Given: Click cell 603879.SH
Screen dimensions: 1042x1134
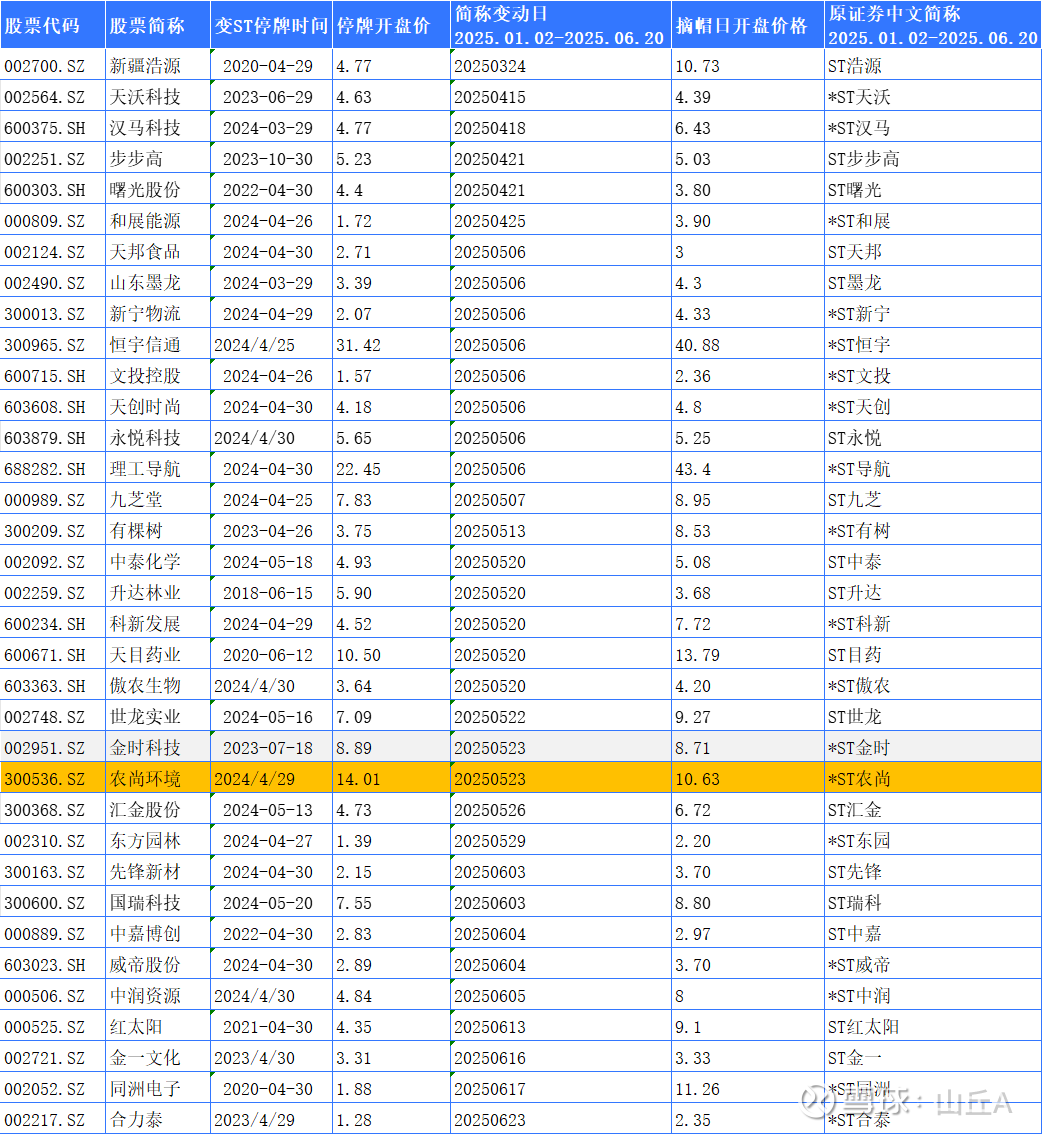Looking at the screenshot, I should click(53, 438).
